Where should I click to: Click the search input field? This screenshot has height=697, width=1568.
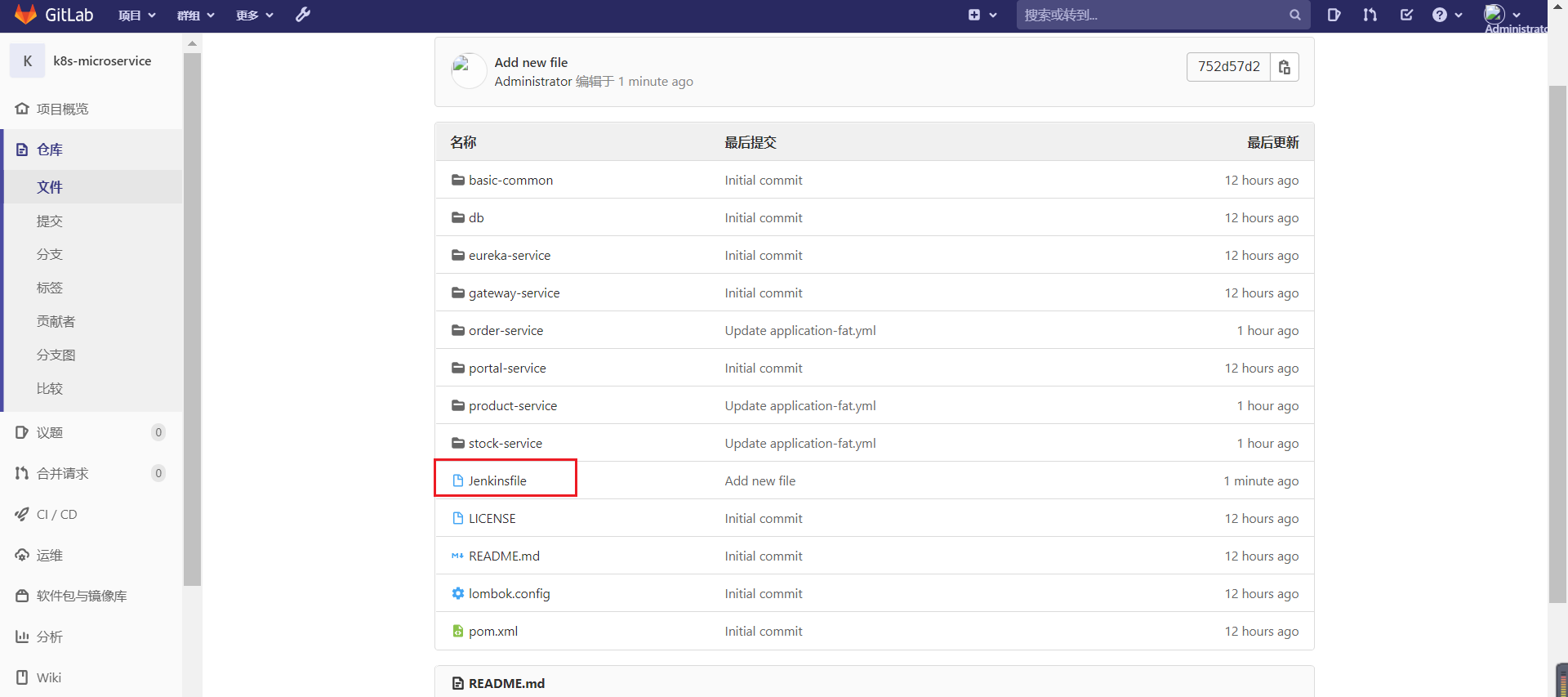click(1151, 15)
